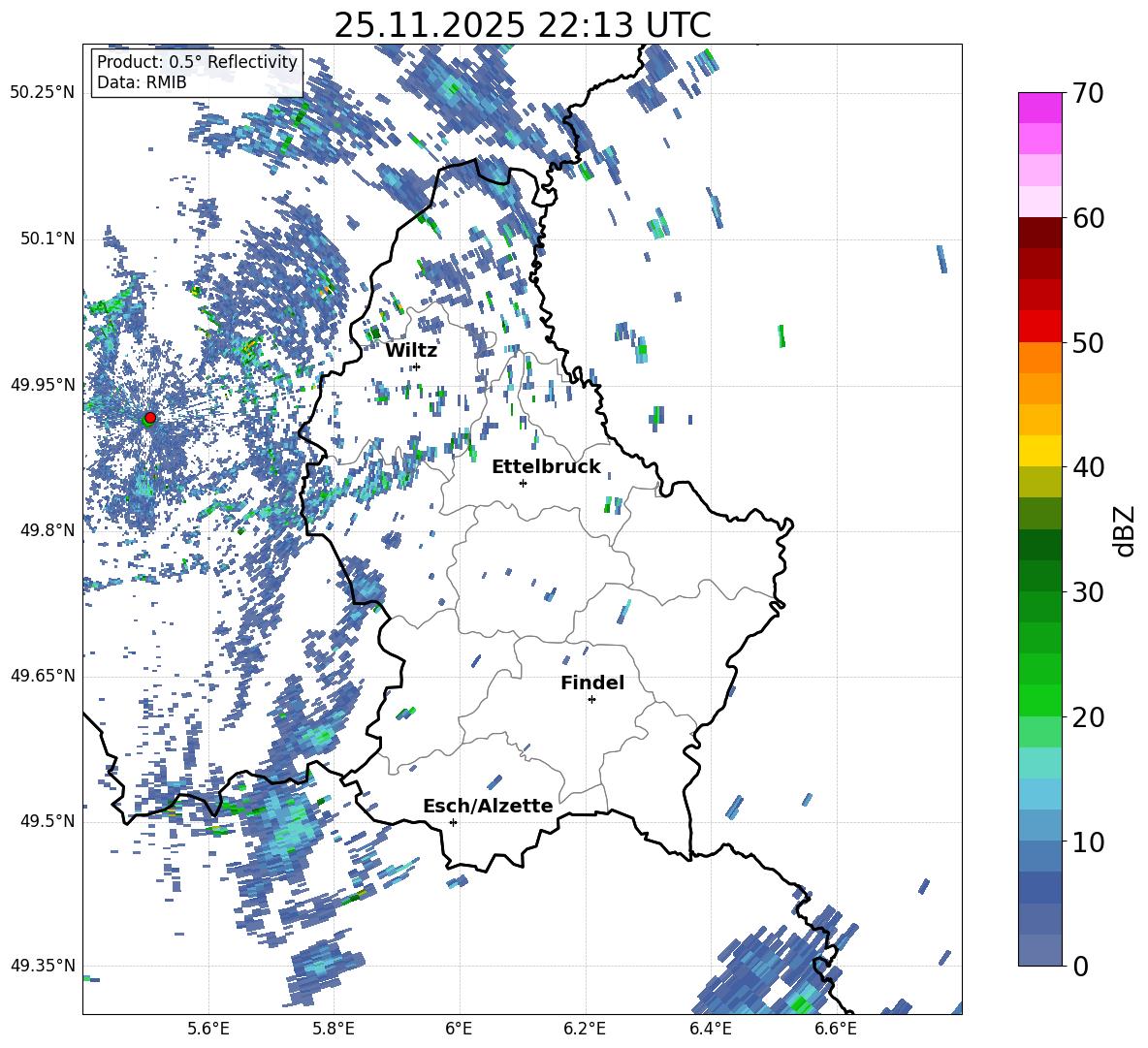Click the Wiltz city label
This screenshot has height=1048, width=1148.
click(x=411, y=351)
